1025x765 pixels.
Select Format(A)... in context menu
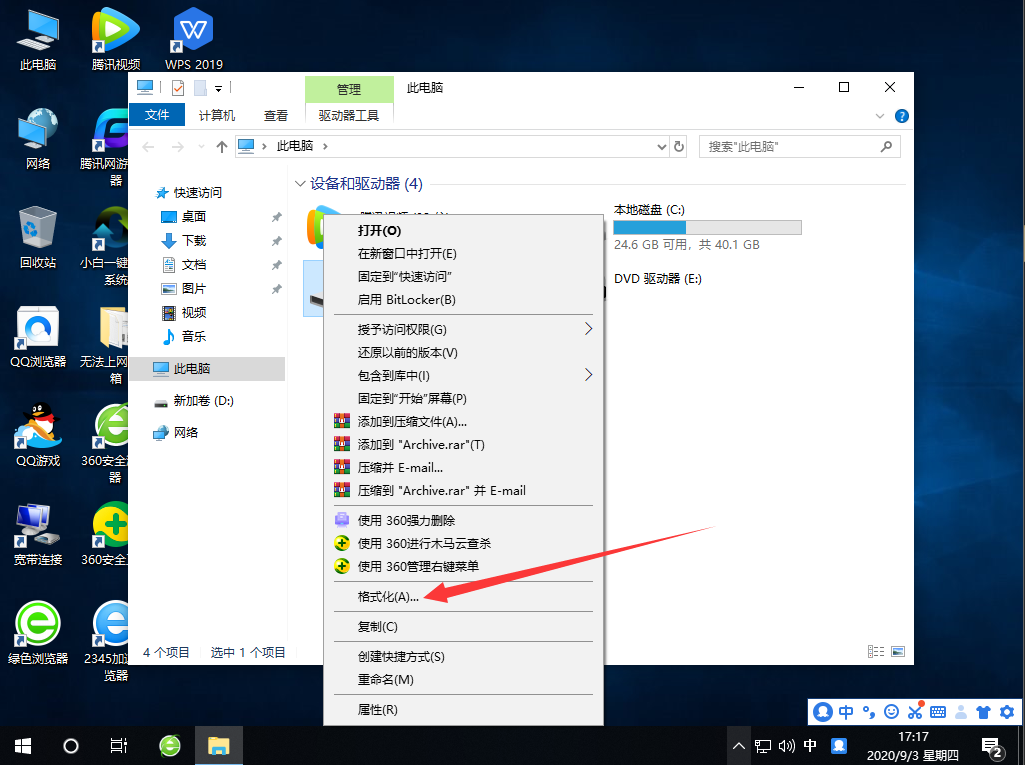pyautogui.click(x=389, y=597)
